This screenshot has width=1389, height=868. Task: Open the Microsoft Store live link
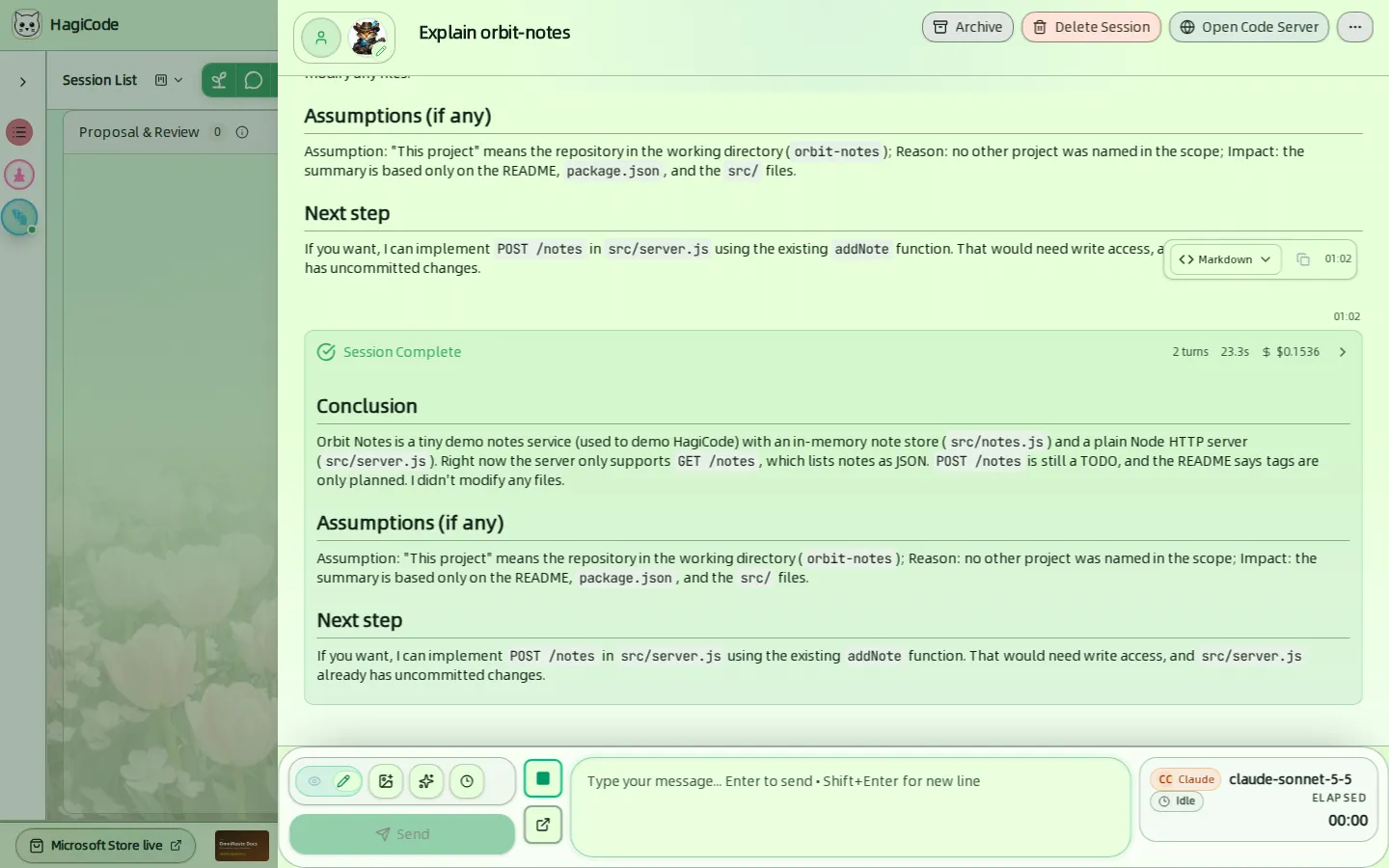tap(106, 846)
